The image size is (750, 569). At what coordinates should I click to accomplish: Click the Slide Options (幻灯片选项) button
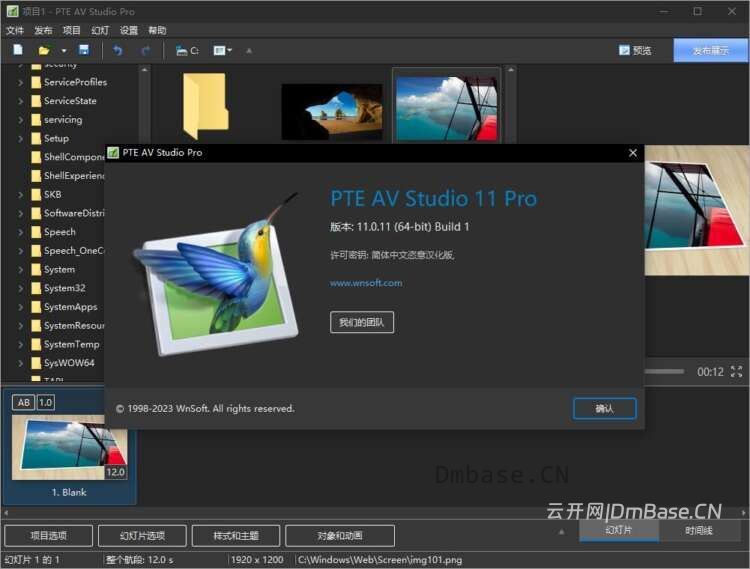[142, 536]
